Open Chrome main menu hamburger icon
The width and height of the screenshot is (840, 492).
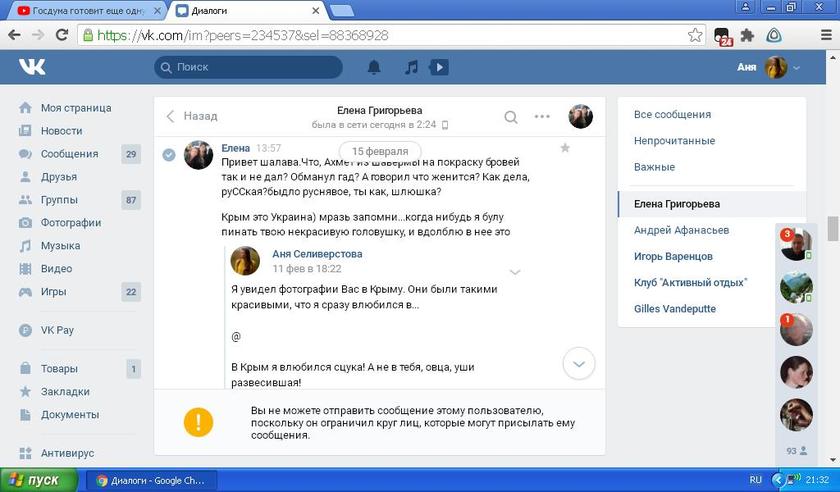click(826, 35)
